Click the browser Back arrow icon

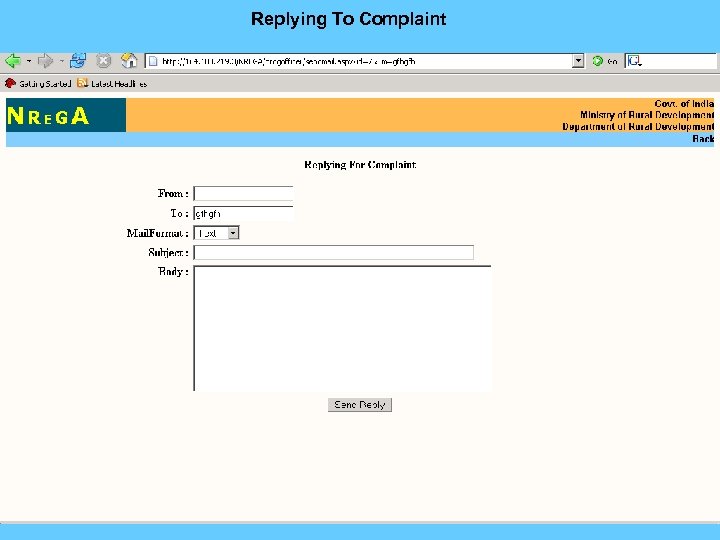pos(13,61)
